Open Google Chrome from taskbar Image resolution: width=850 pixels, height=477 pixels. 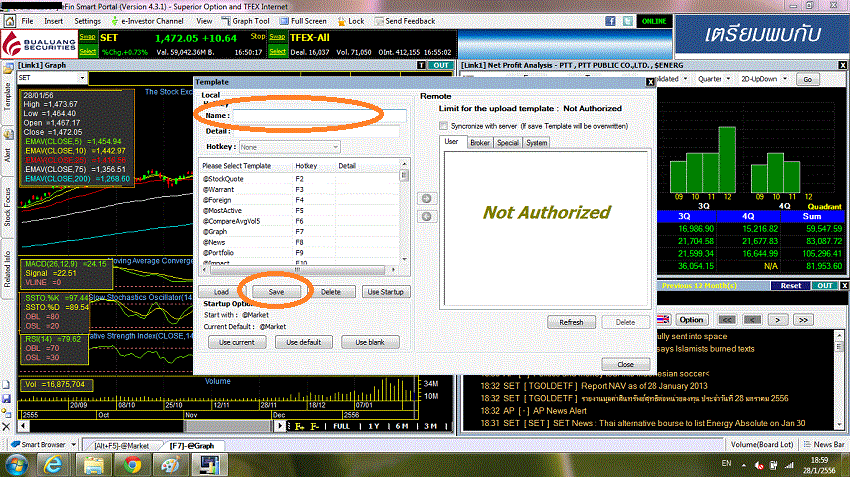click(132, 465)
